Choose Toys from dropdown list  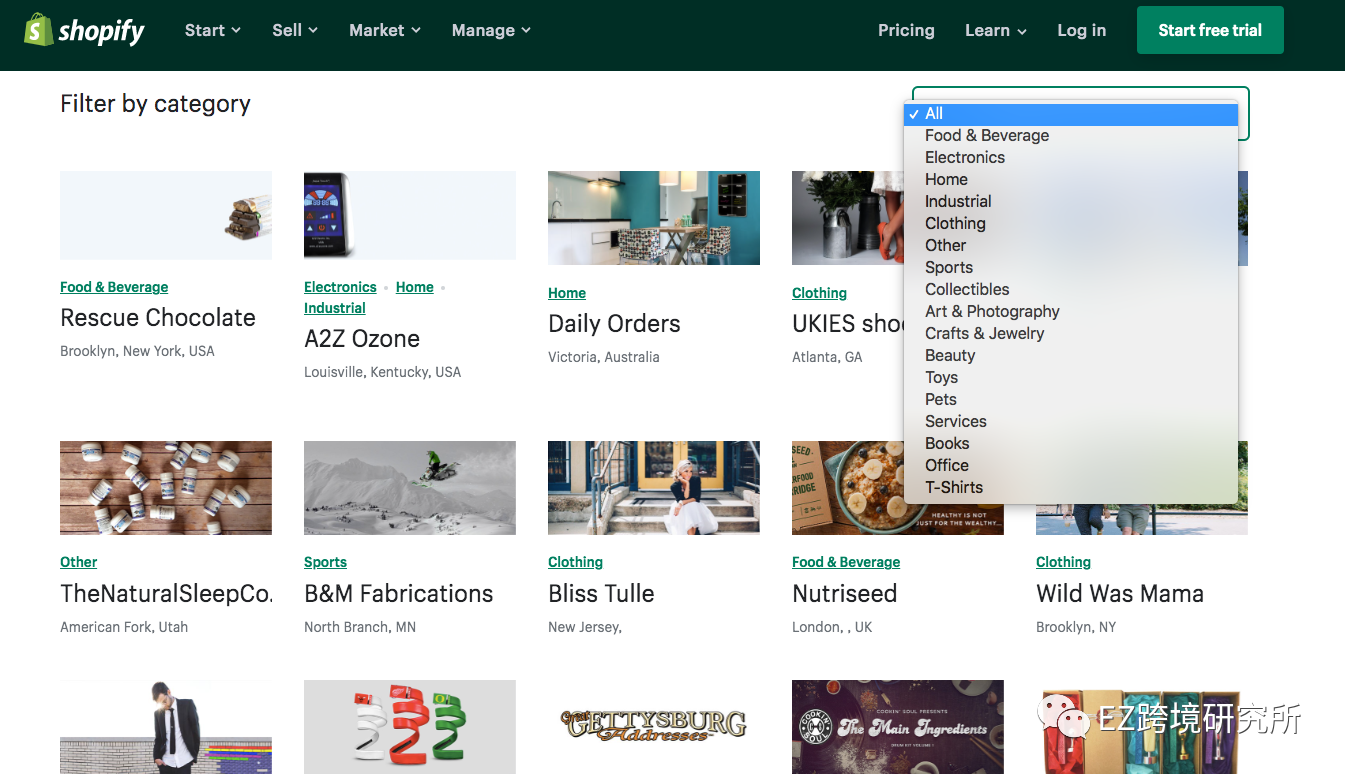[1071, 377]
